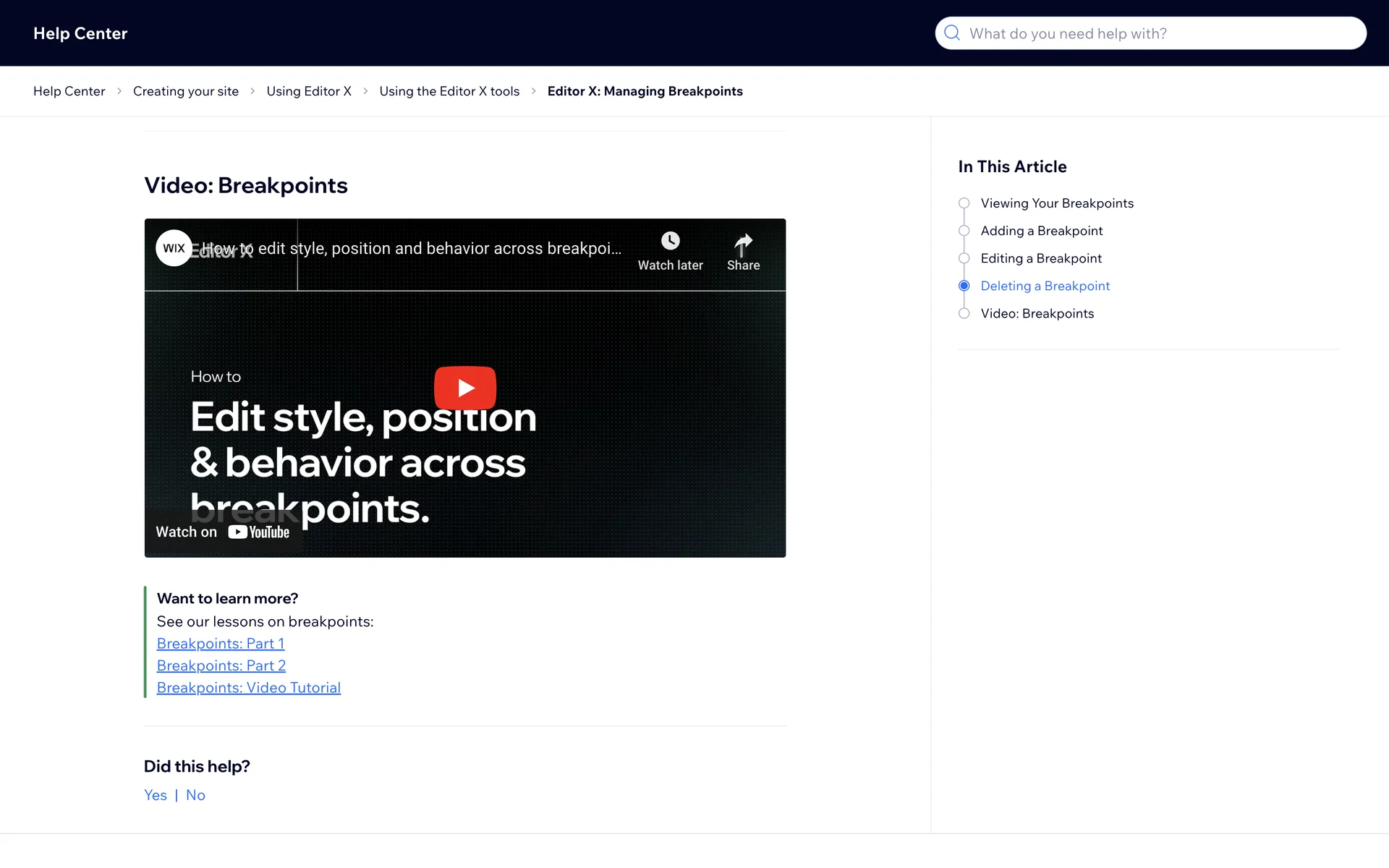Answer No to Did this help
1389x868 pixels.
click(x=195, y=795)
